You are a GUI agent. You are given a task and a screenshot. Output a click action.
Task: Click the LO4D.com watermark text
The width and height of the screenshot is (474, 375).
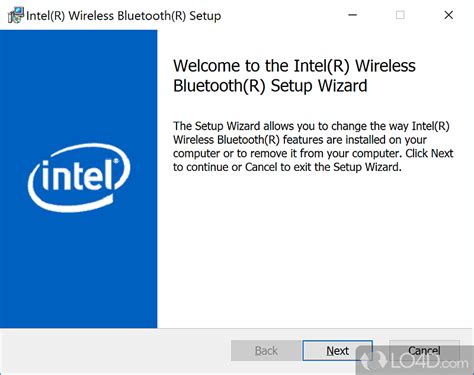coord(429,362)
